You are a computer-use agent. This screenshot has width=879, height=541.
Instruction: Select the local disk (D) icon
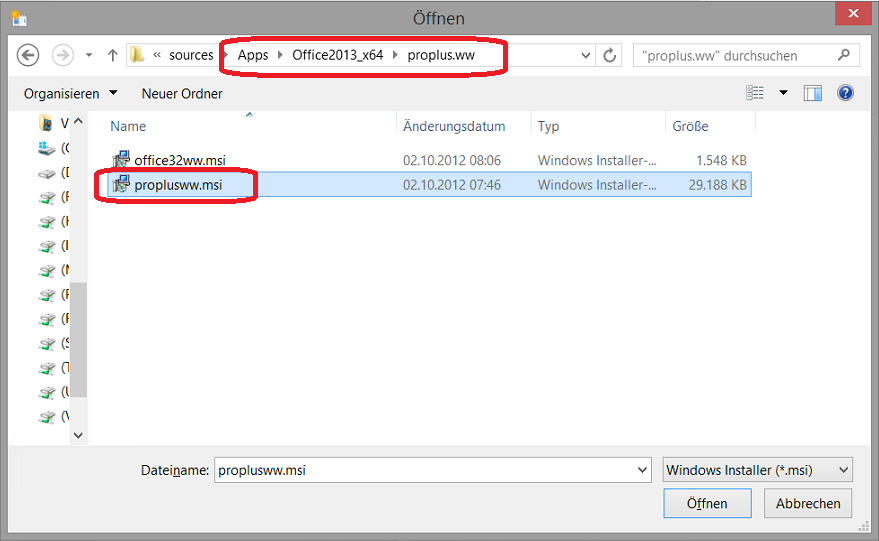point(47,173)
